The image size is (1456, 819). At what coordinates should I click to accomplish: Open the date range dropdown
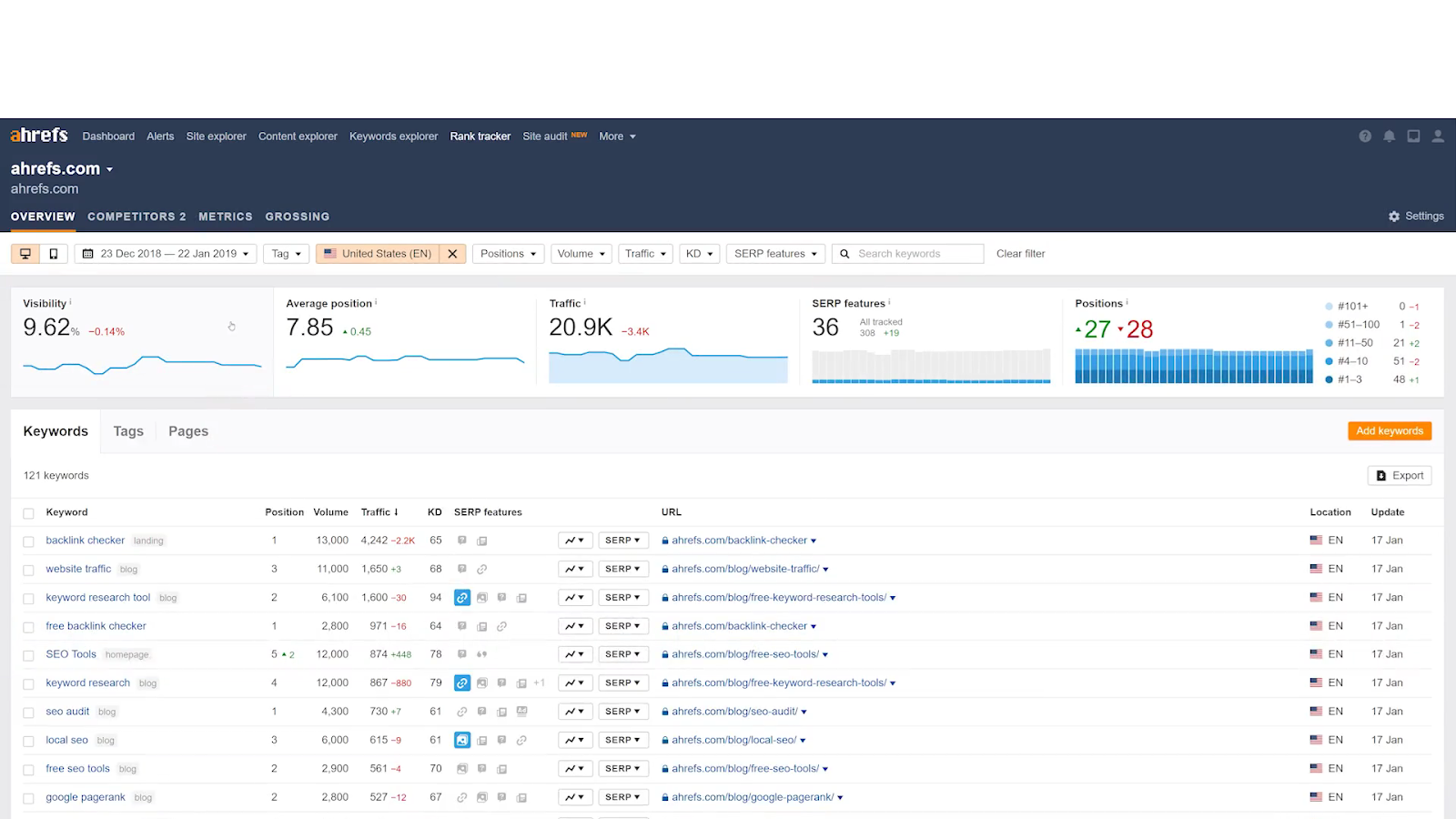coord(166,254)
